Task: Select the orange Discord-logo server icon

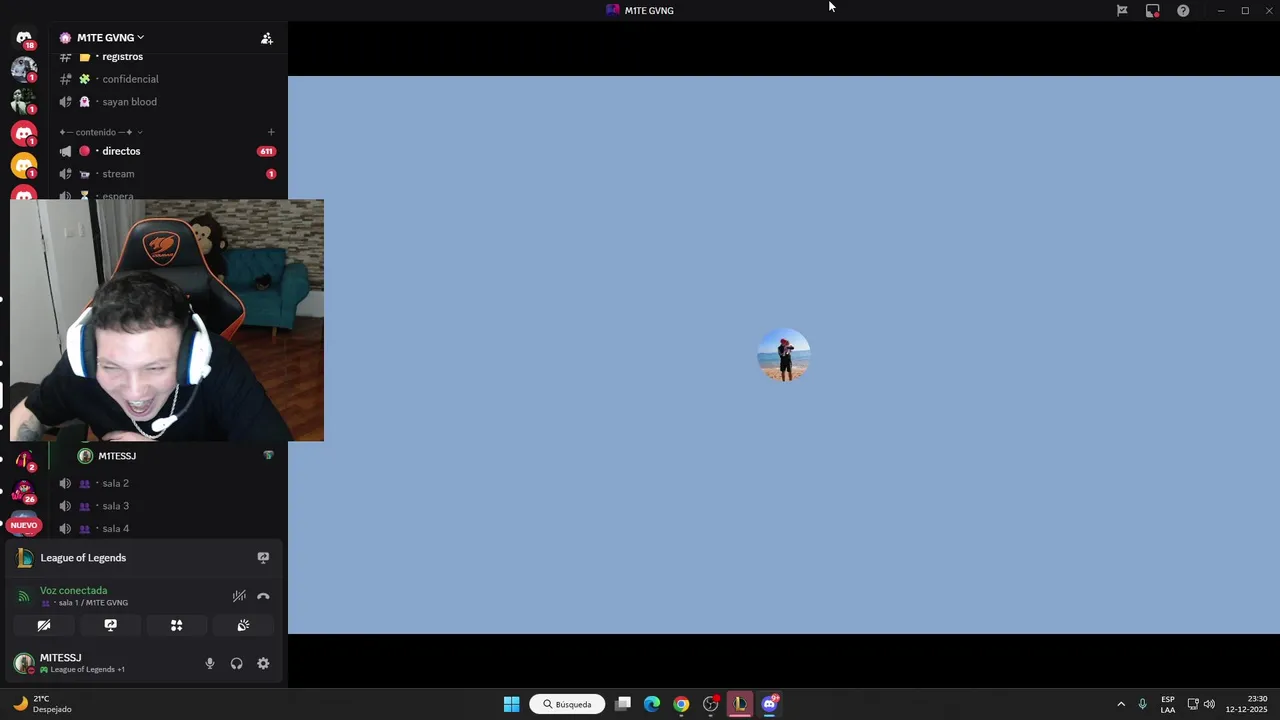Action: click(x=24, y=165)
